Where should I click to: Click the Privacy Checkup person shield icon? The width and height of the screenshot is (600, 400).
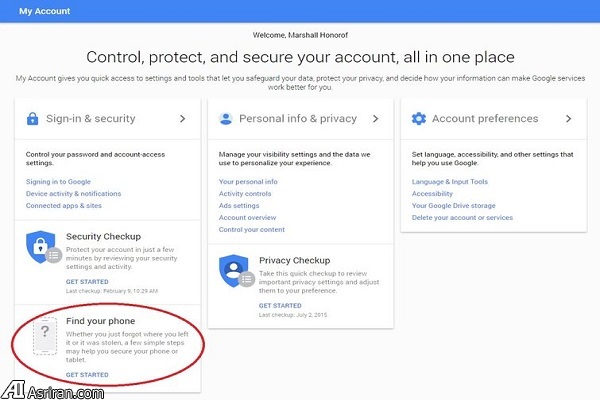point(233,273)
